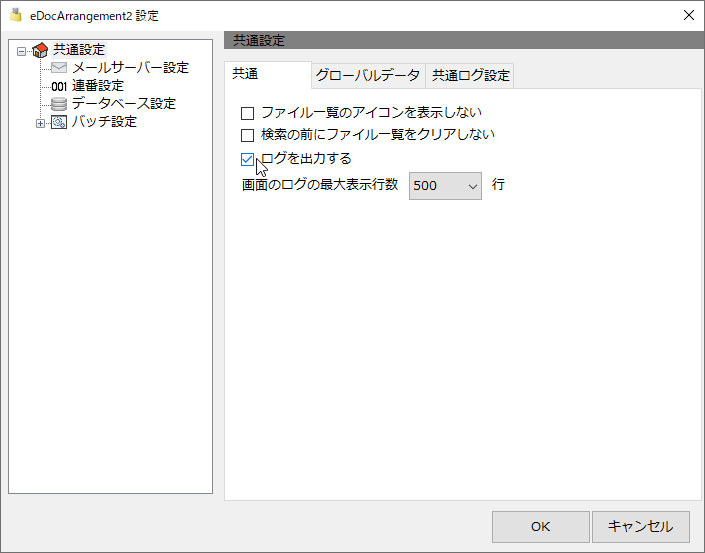Collapse the 共通設定 tree node
The width and height of the screenshot is (705, 553).
point(21,51)
